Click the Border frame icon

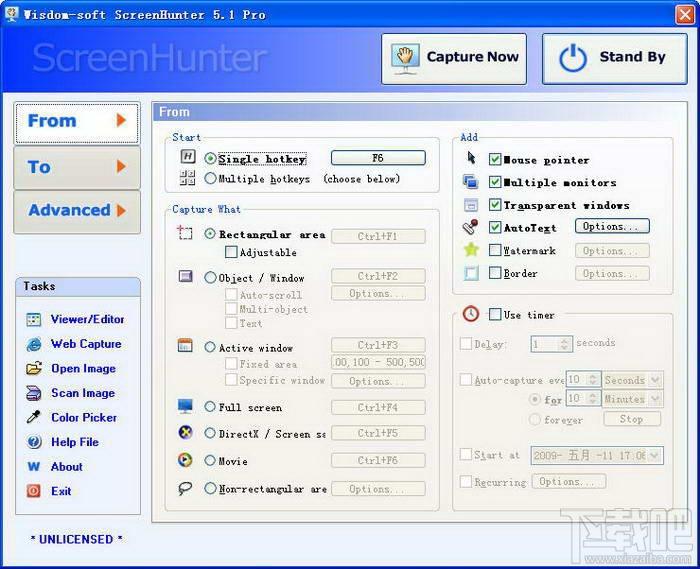pyautogui.click(x=471, y=273)
